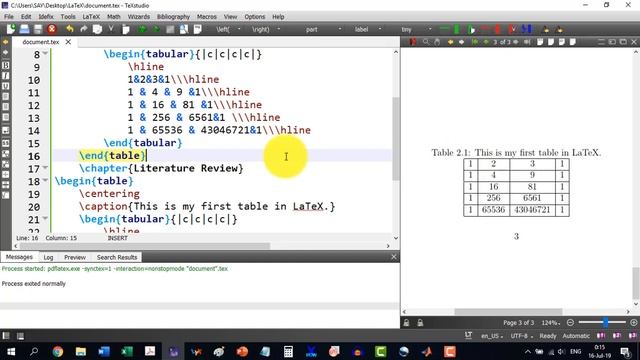Toggle the bottom panel icon in status bar
The height and width of the screenshot is (360, 640).
click(x=20, y=336)
